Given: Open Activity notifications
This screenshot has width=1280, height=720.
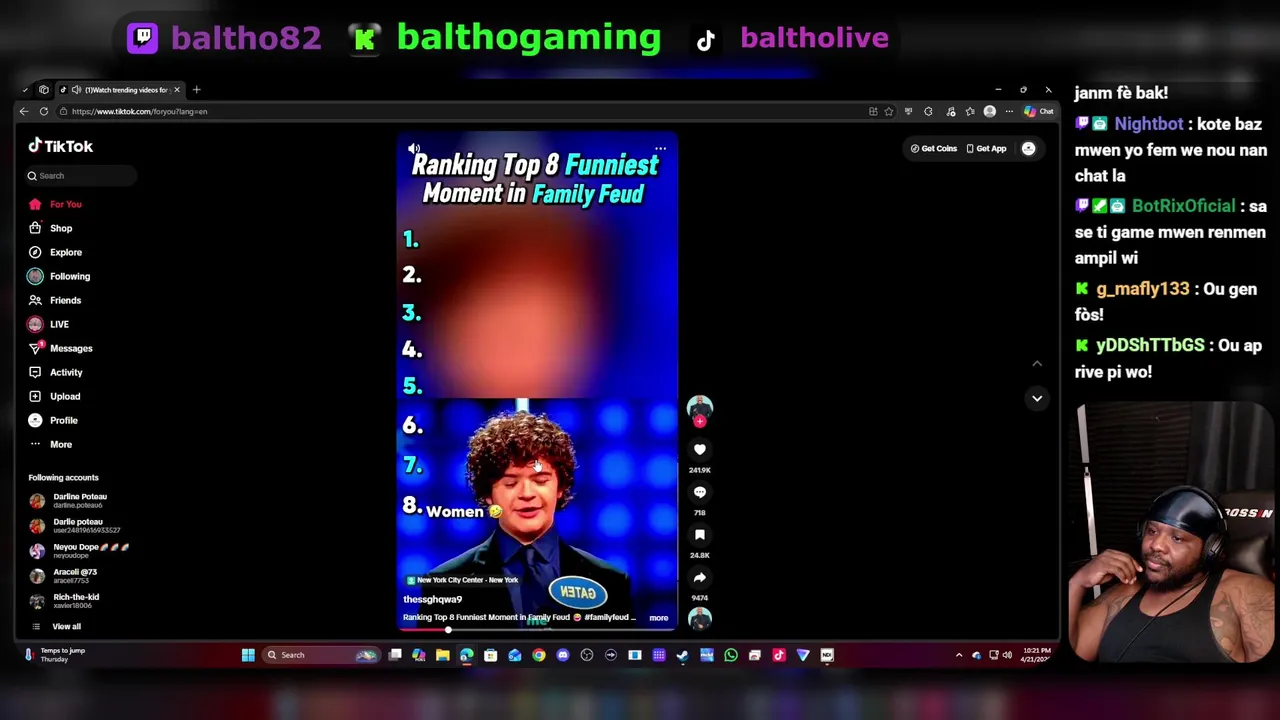Looking at the screenshot, I should tap(56, 372).
